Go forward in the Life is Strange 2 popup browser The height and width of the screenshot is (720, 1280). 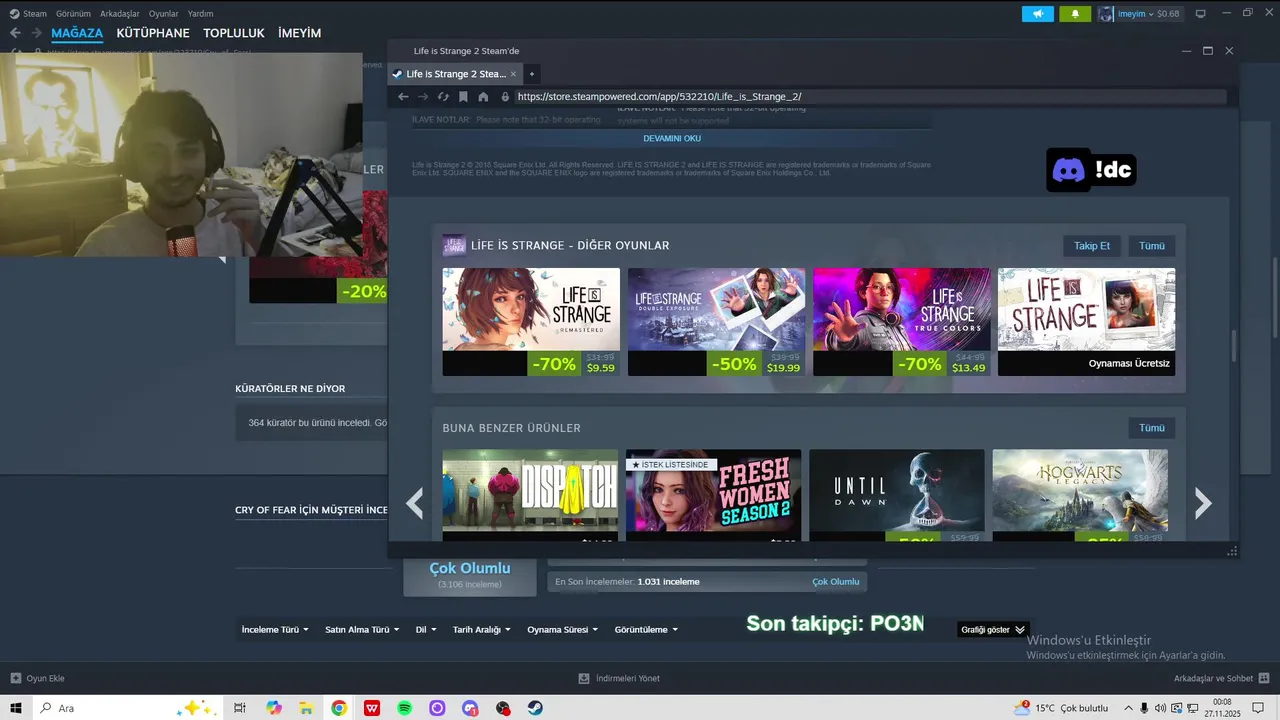pos(423,97)
